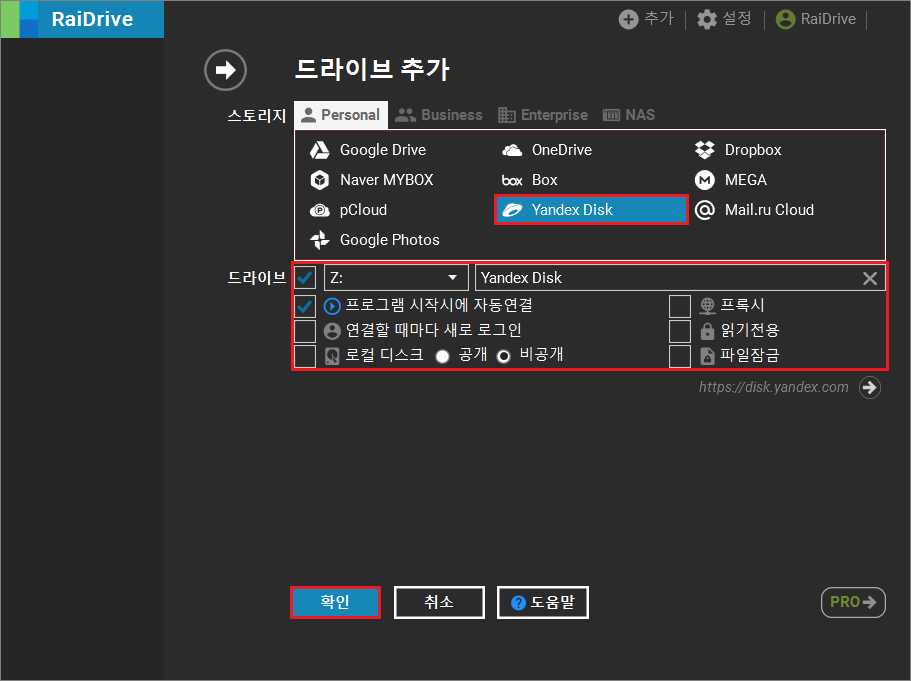Image resolution: width=911 pixels, height=681 pixels.
Task: Switch to the Personal storage tab
Action: pos(341,115)
